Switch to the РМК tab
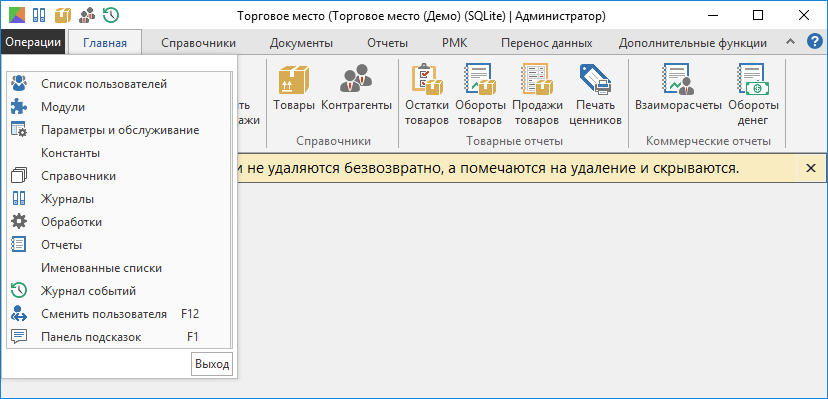 point(455,43)
